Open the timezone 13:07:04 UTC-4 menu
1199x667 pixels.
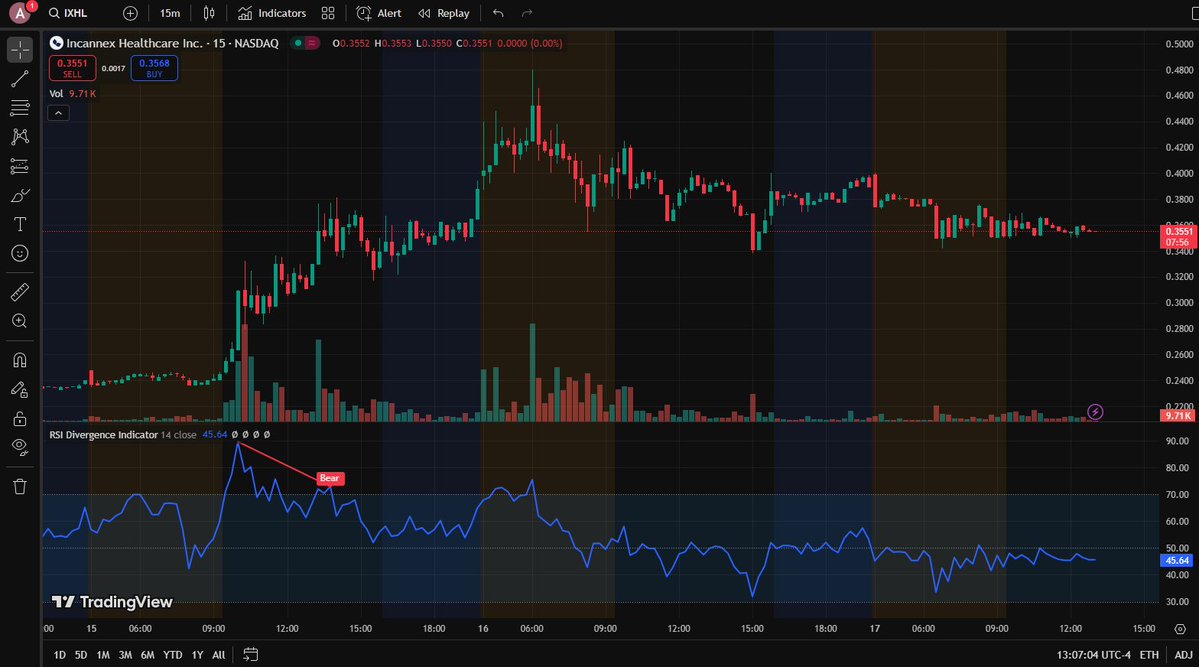[1093, 655]
